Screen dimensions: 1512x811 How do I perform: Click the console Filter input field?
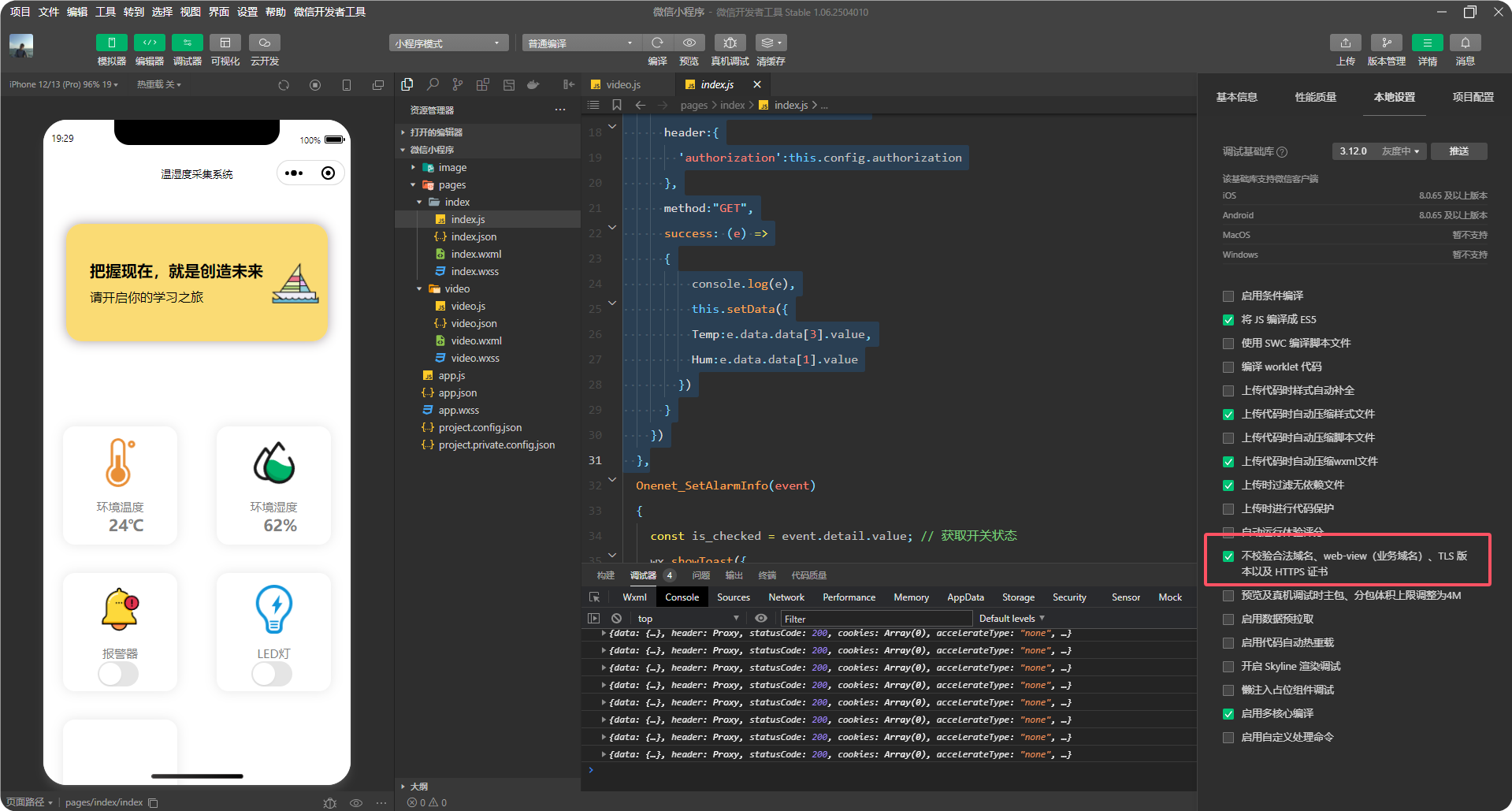point(875,619)
